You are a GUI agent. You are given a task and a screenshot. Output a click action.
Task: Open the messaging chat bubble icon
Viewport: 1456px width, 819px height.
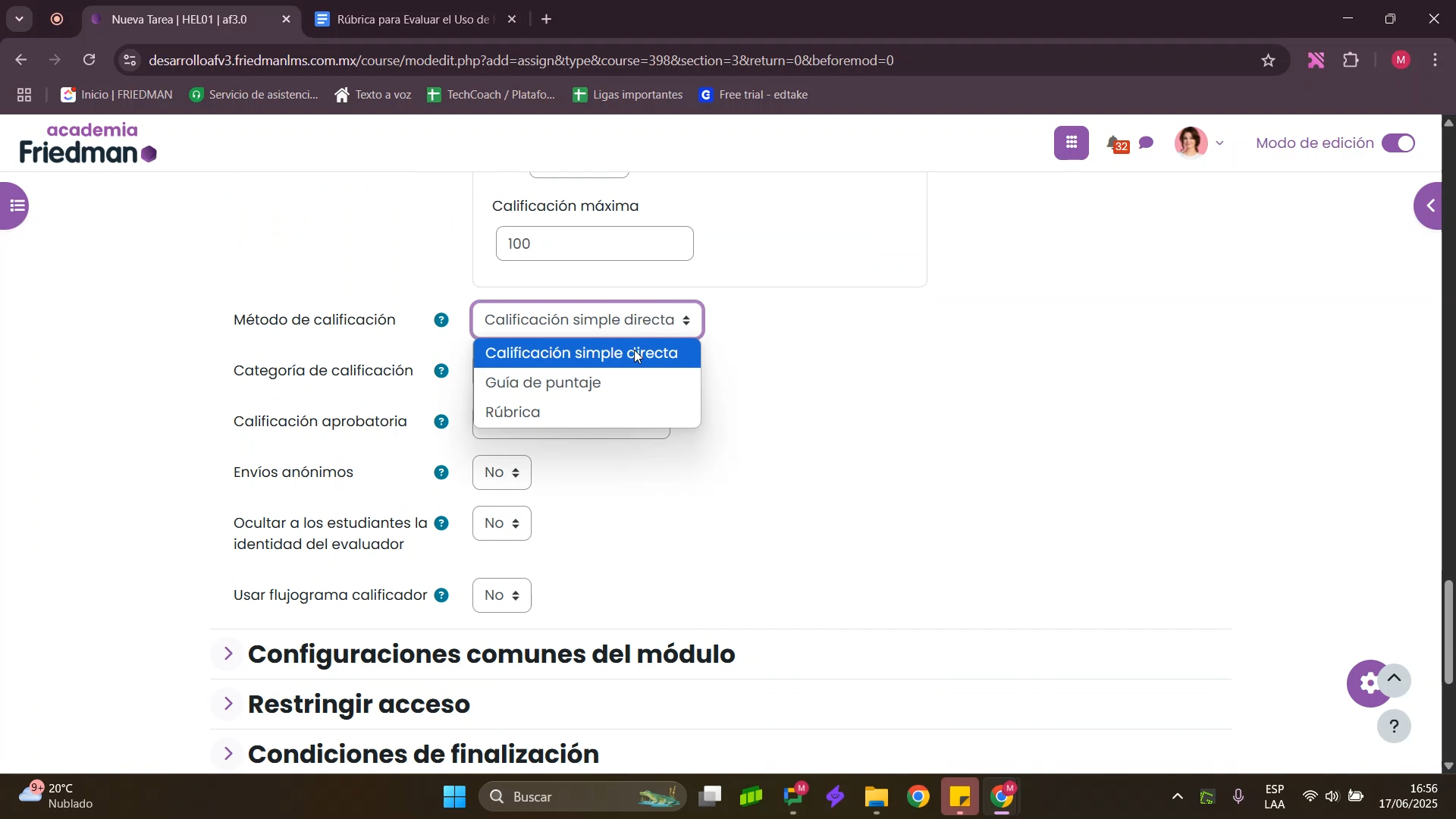coord(1147,143)
